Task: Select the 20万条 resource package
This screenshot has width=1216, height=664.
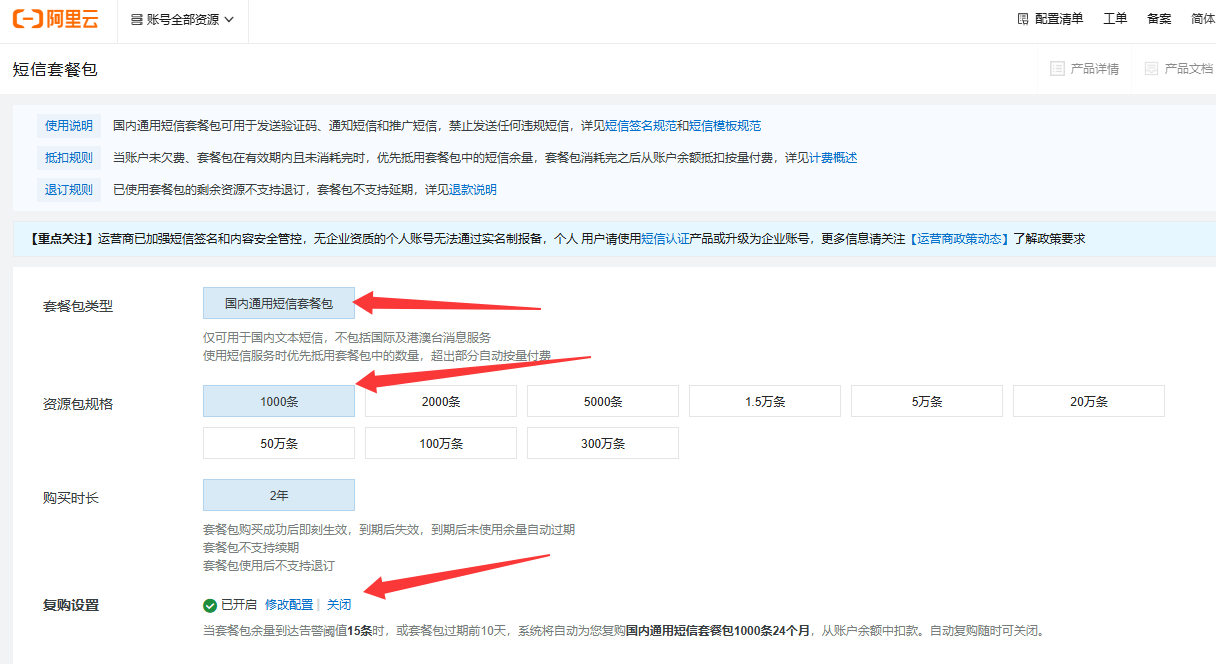Action: 1089,401
